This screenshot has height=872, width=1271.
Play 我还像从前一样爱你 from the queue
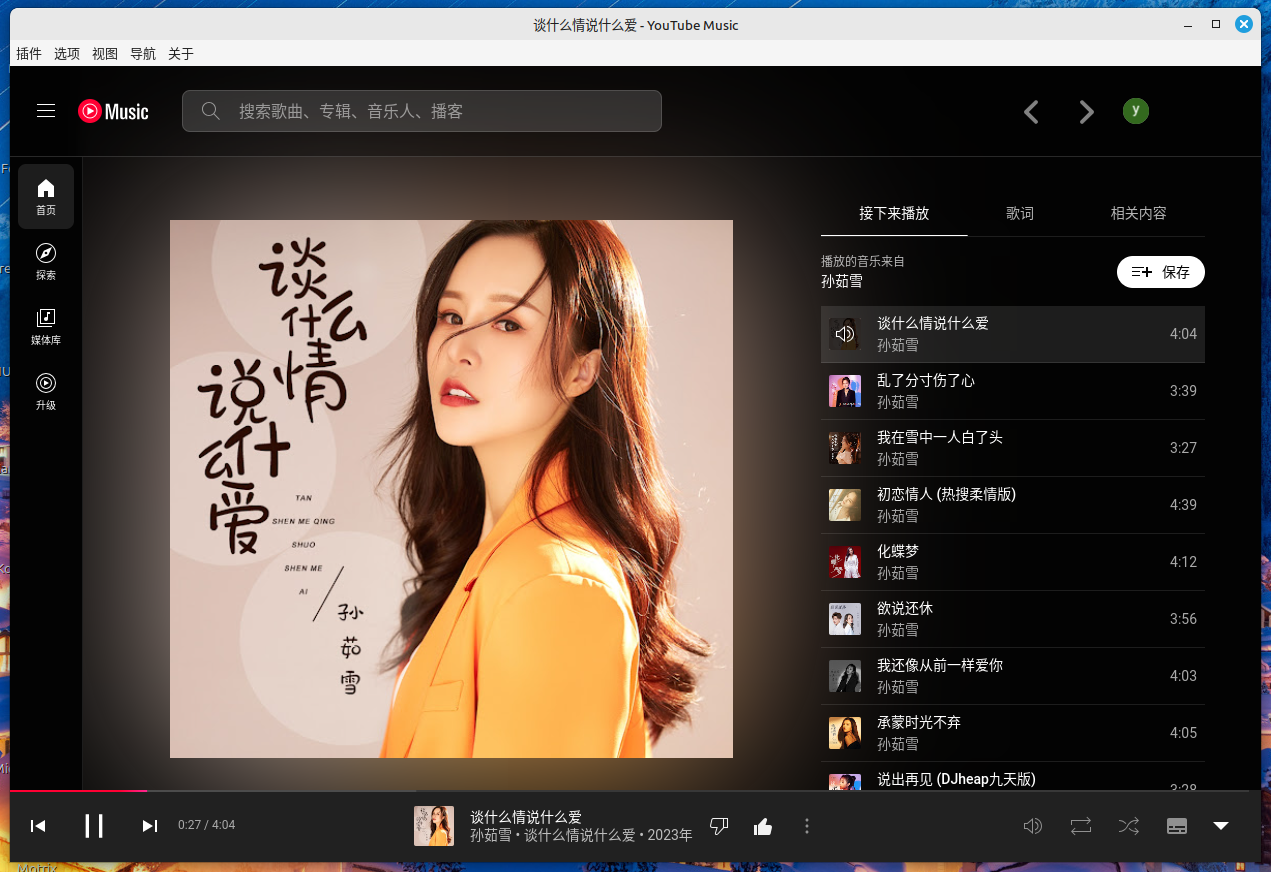[x=1013, y=676]
